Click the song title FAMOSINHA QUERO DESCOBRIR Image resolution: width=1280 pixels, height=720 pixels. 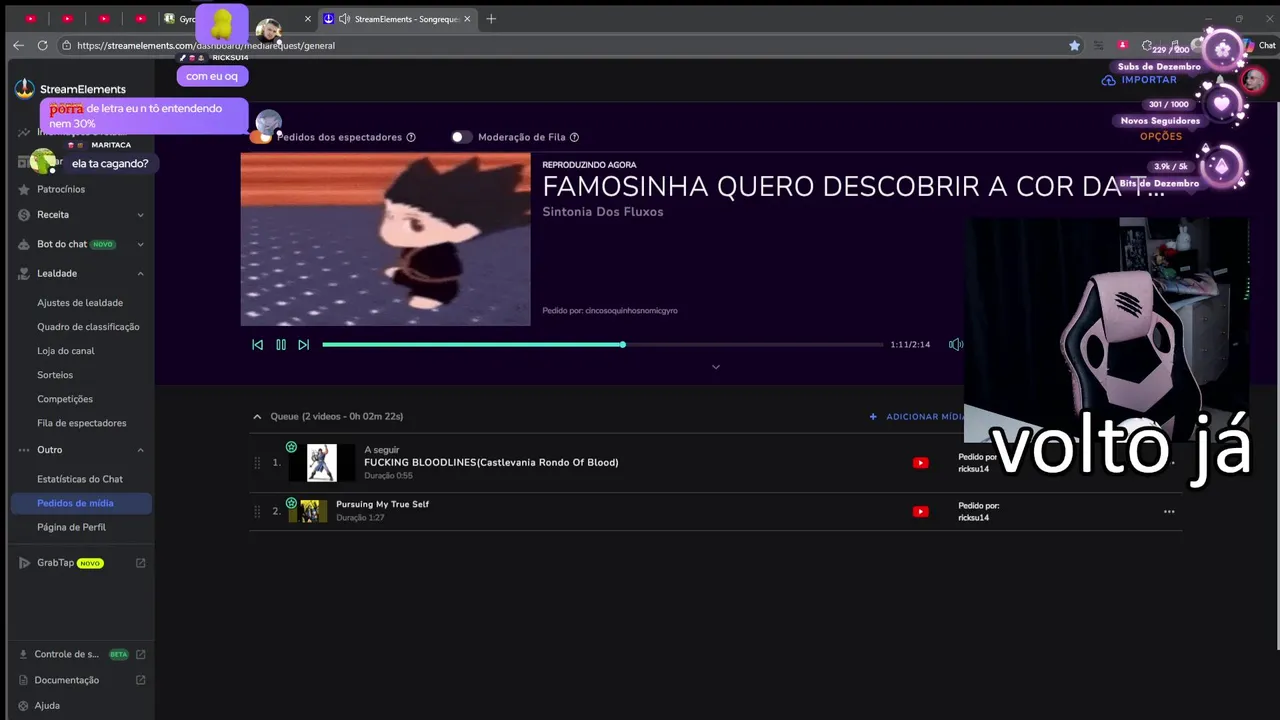(x=853, y=186)
